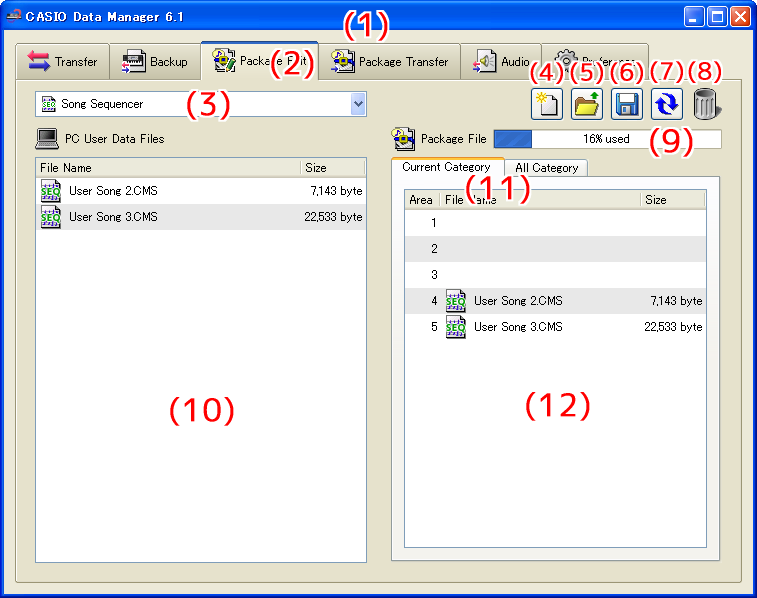This screenshot has width=757, height=598.
Task: Open the Package Transfer tab
Action: point(389,61)
